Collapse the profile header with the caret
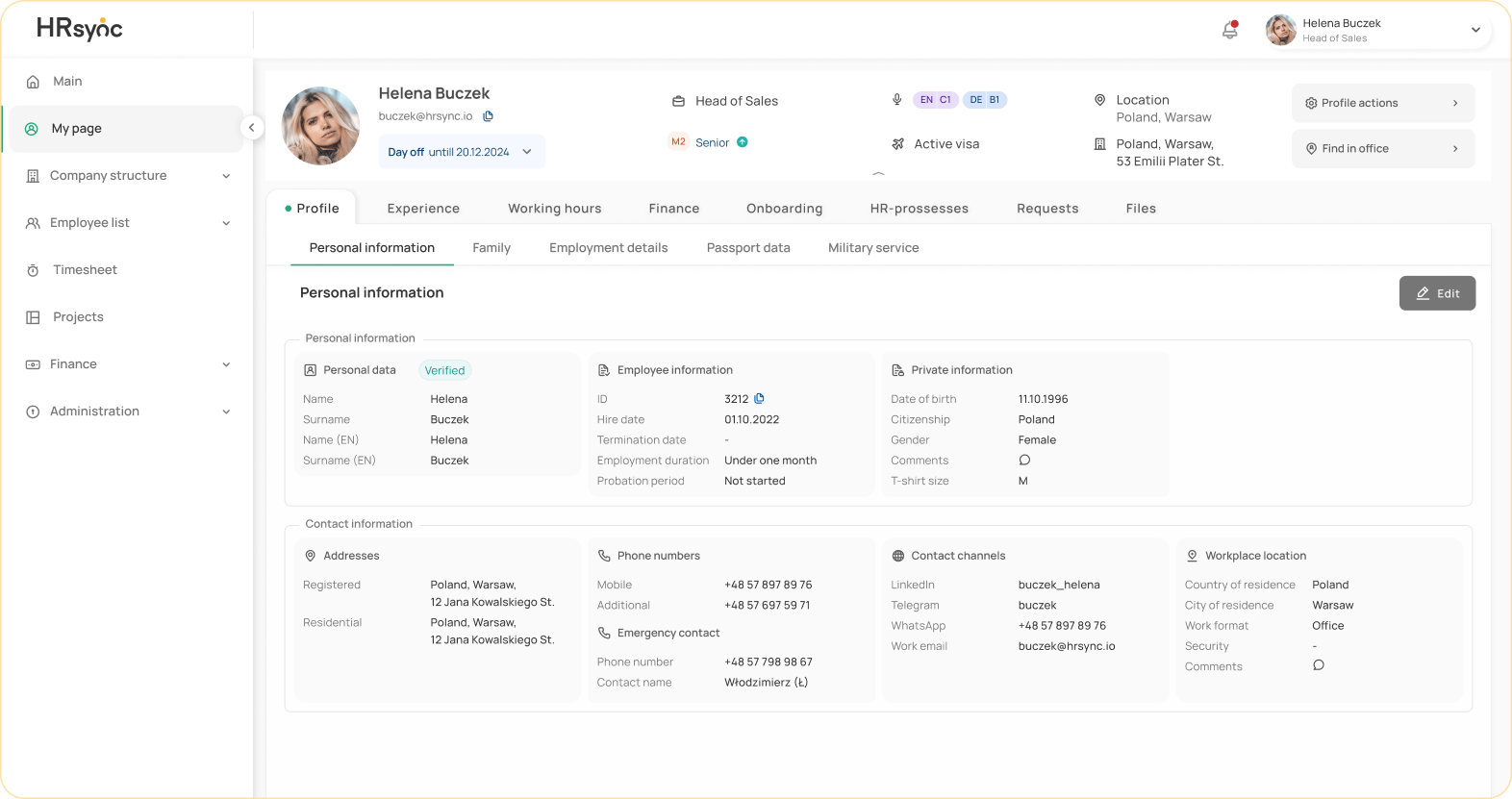1512x799 pixels. coord(878,174)
